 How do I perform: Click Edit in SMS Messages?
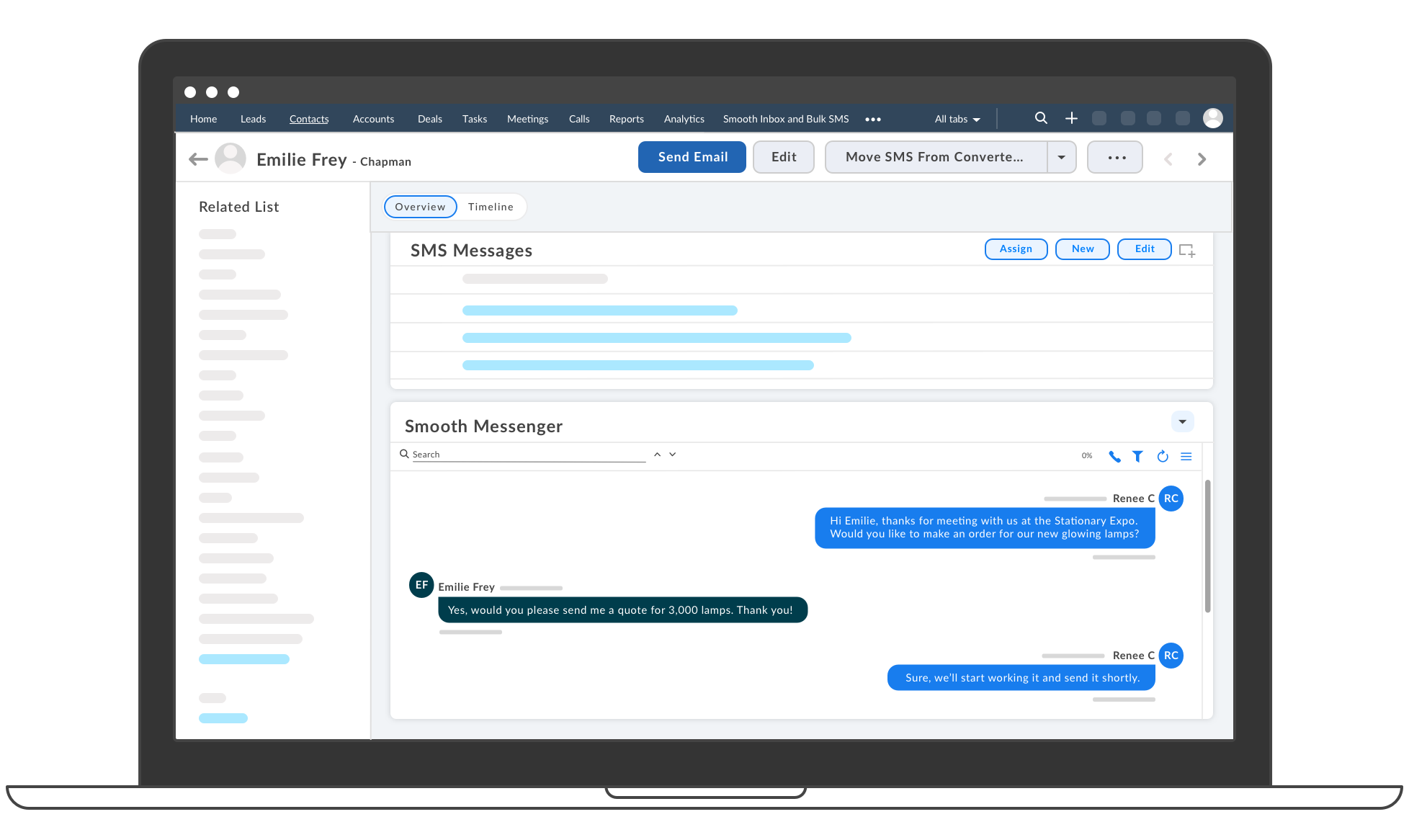pyautogui.click(x=1145, y=249)
